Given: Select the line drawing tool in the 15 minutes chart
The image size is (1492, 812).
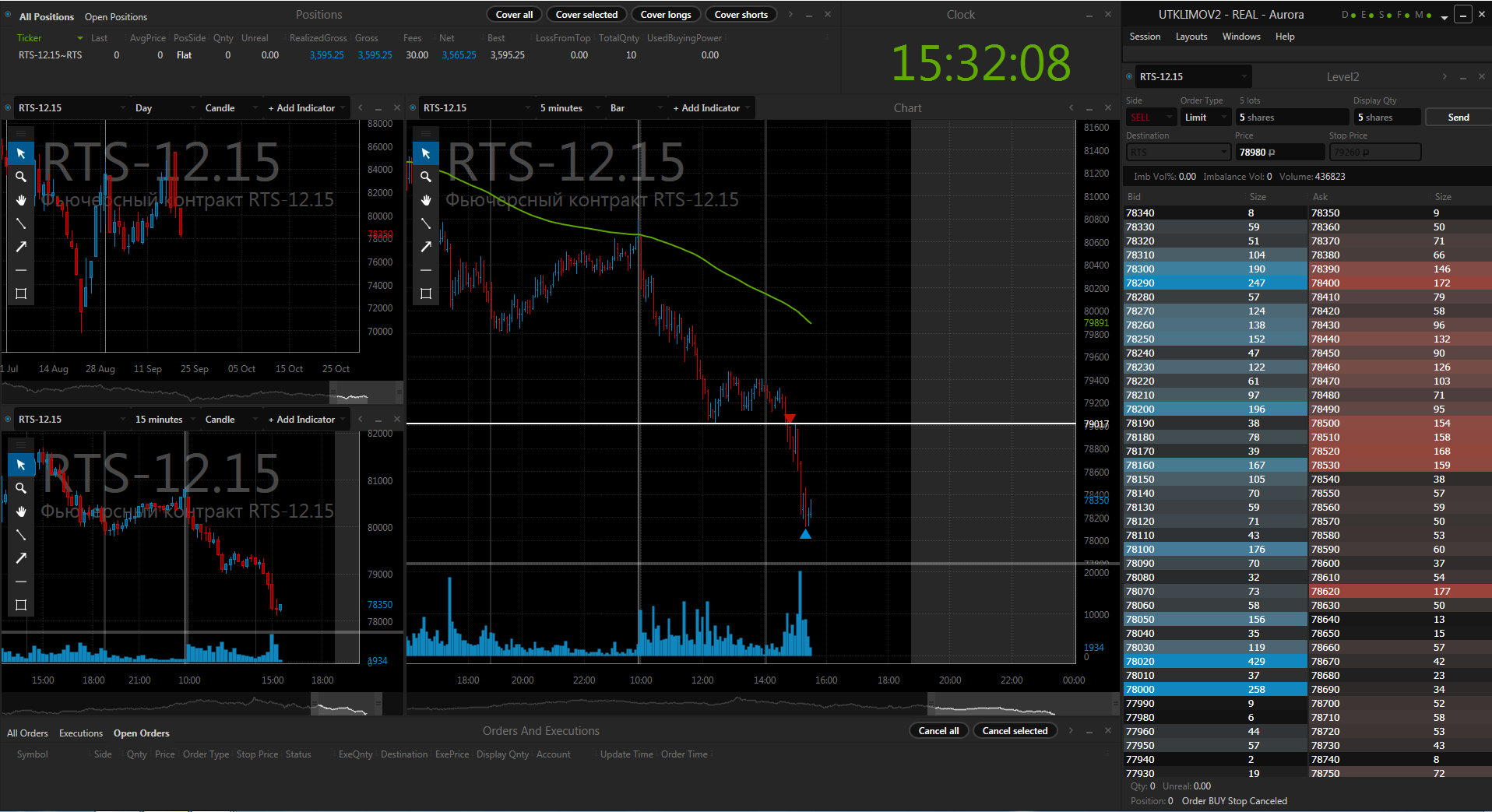Looking at the screenshot, I should [x=21, y=535].
